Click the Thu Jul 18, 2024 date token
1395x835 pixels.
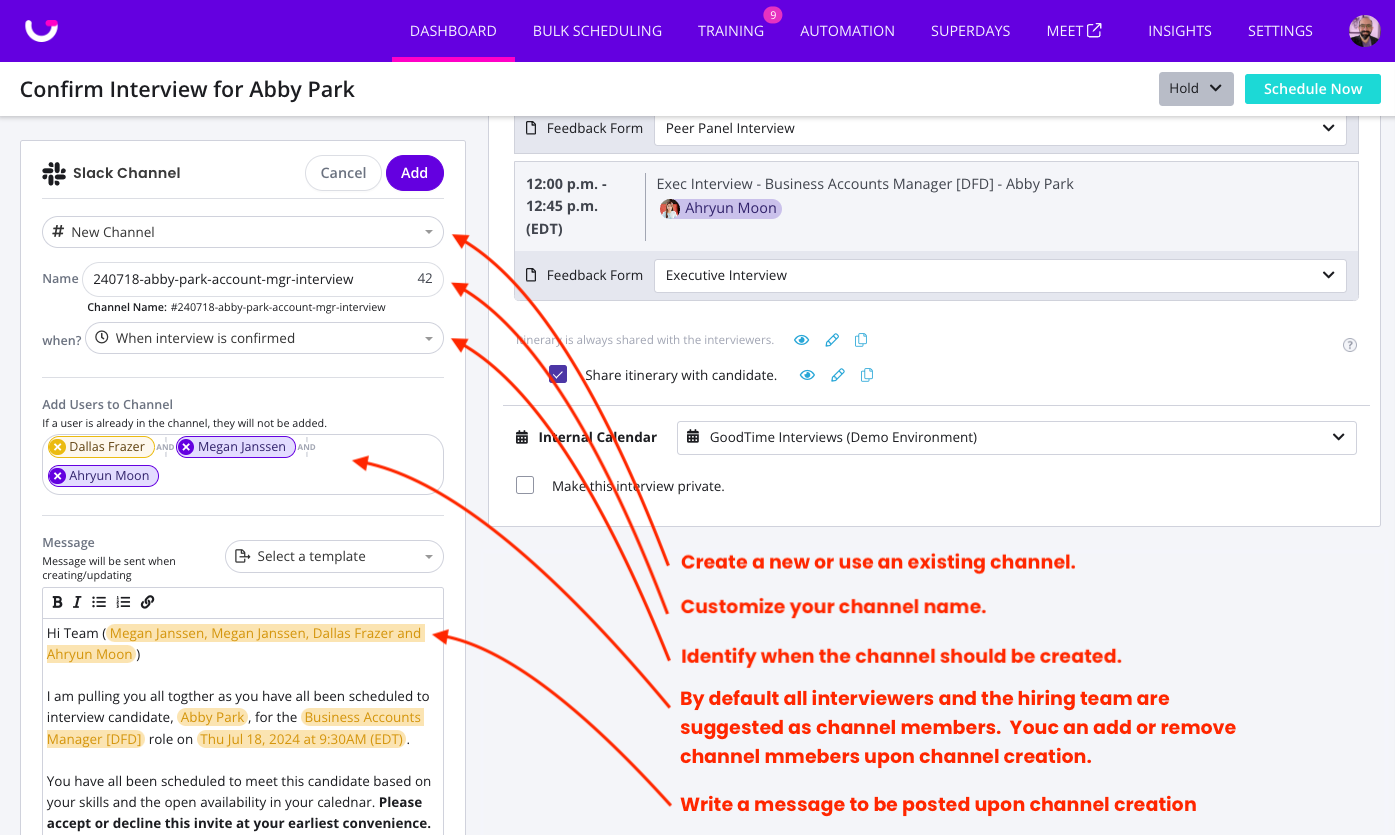301,740
